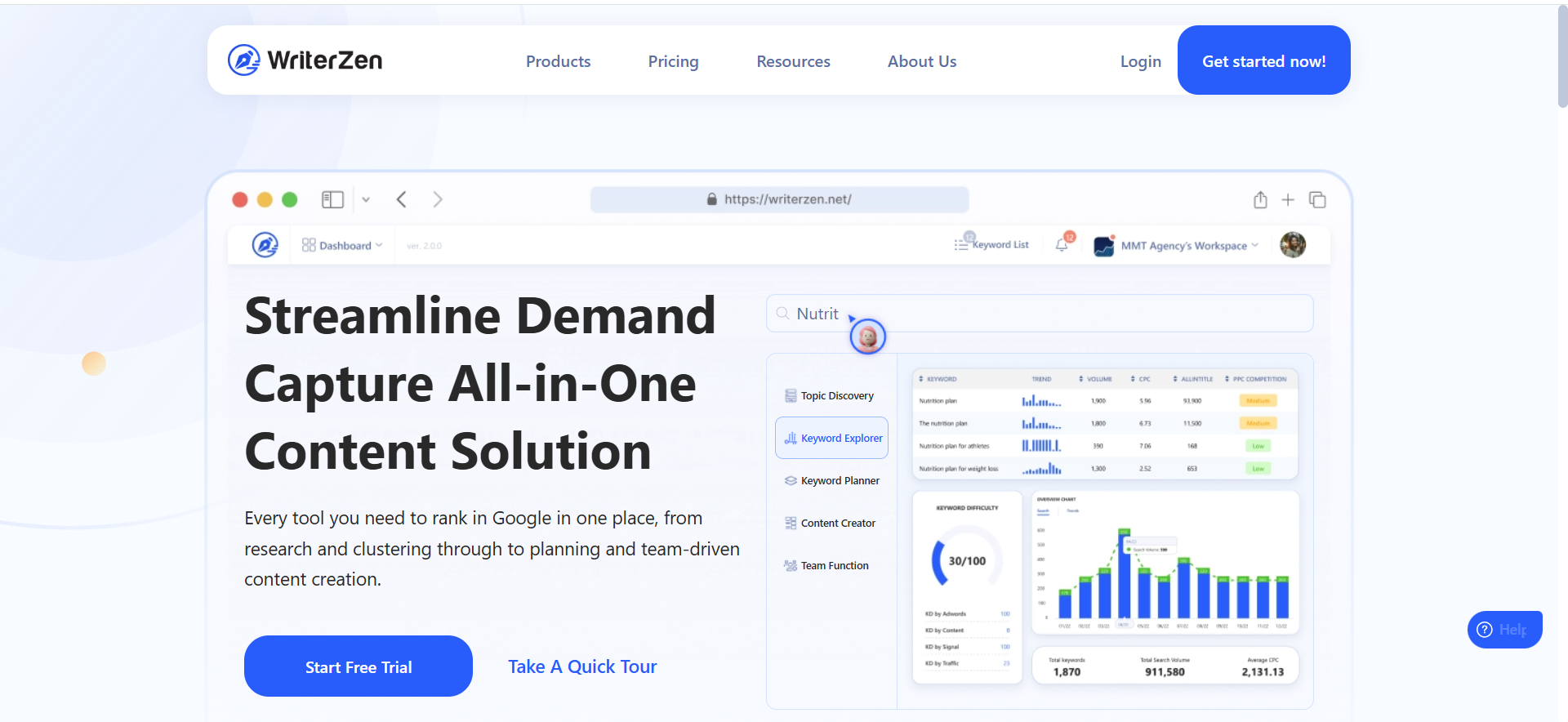Image resolution: width=1568 pixels, height=722 pixels.
Task: Click the KEYWORD column header
Action: pos(938,379)
